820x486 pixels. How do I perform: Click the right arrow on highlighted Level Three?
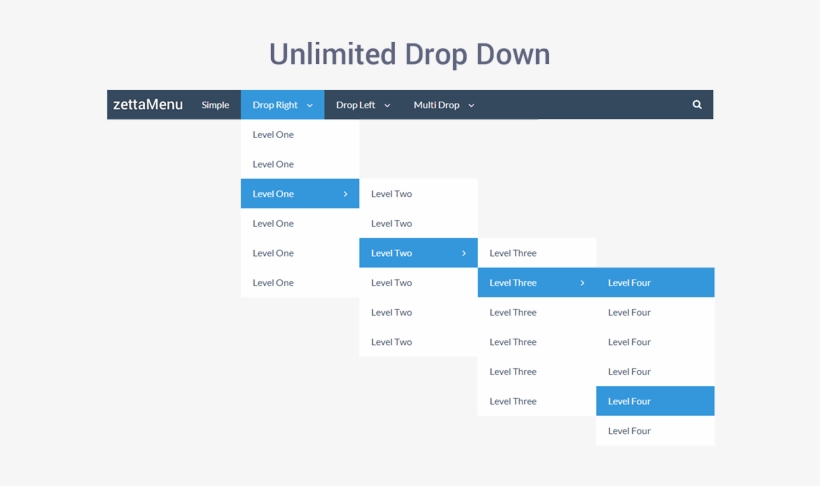582,283
